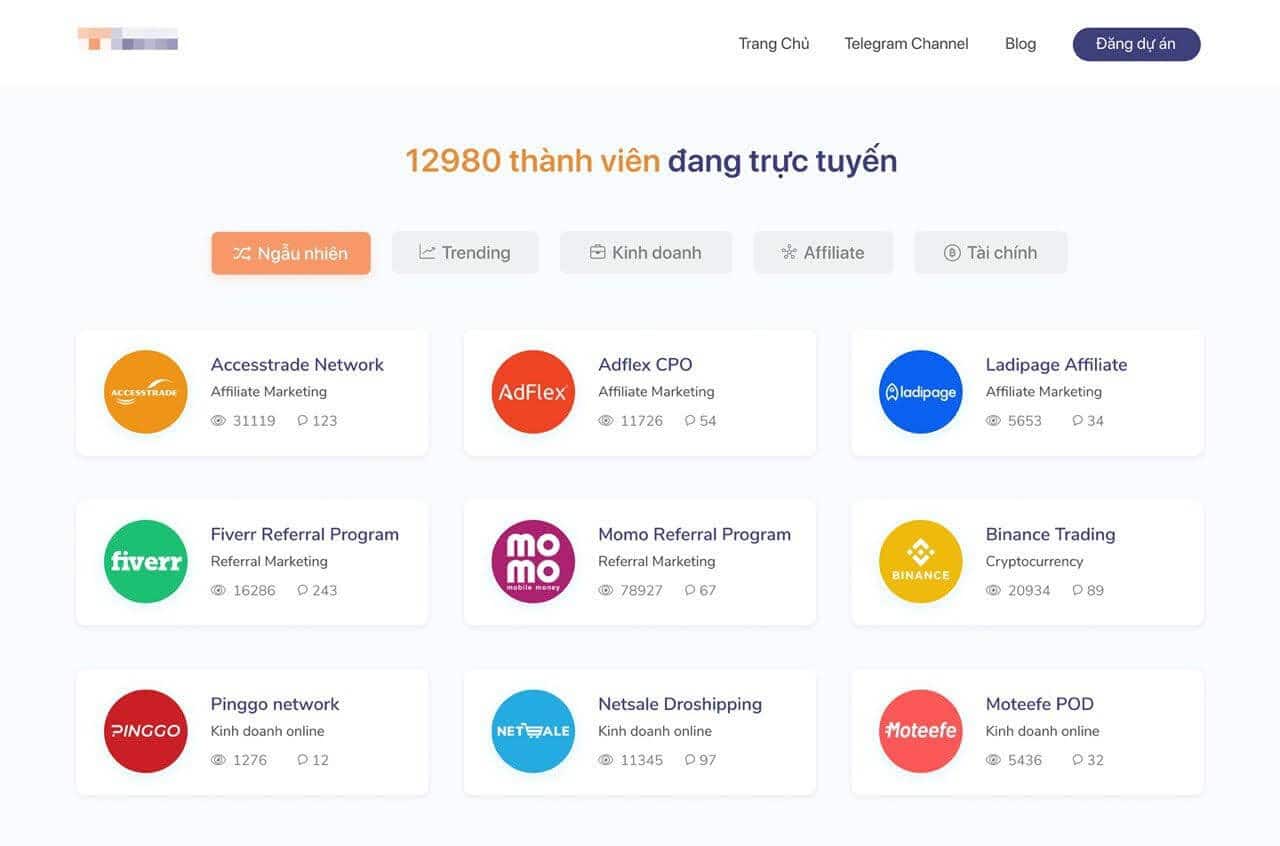Click comment count 243 on Fiverr card
Image resolution: width=1280 pixels, height=846 pixels.
pos(325,591)
